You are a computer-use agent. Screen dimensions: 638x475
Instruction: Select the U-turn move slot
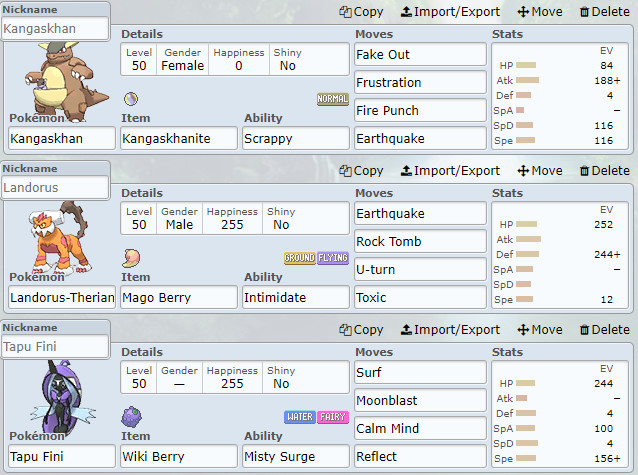click(x=420, y=269)
